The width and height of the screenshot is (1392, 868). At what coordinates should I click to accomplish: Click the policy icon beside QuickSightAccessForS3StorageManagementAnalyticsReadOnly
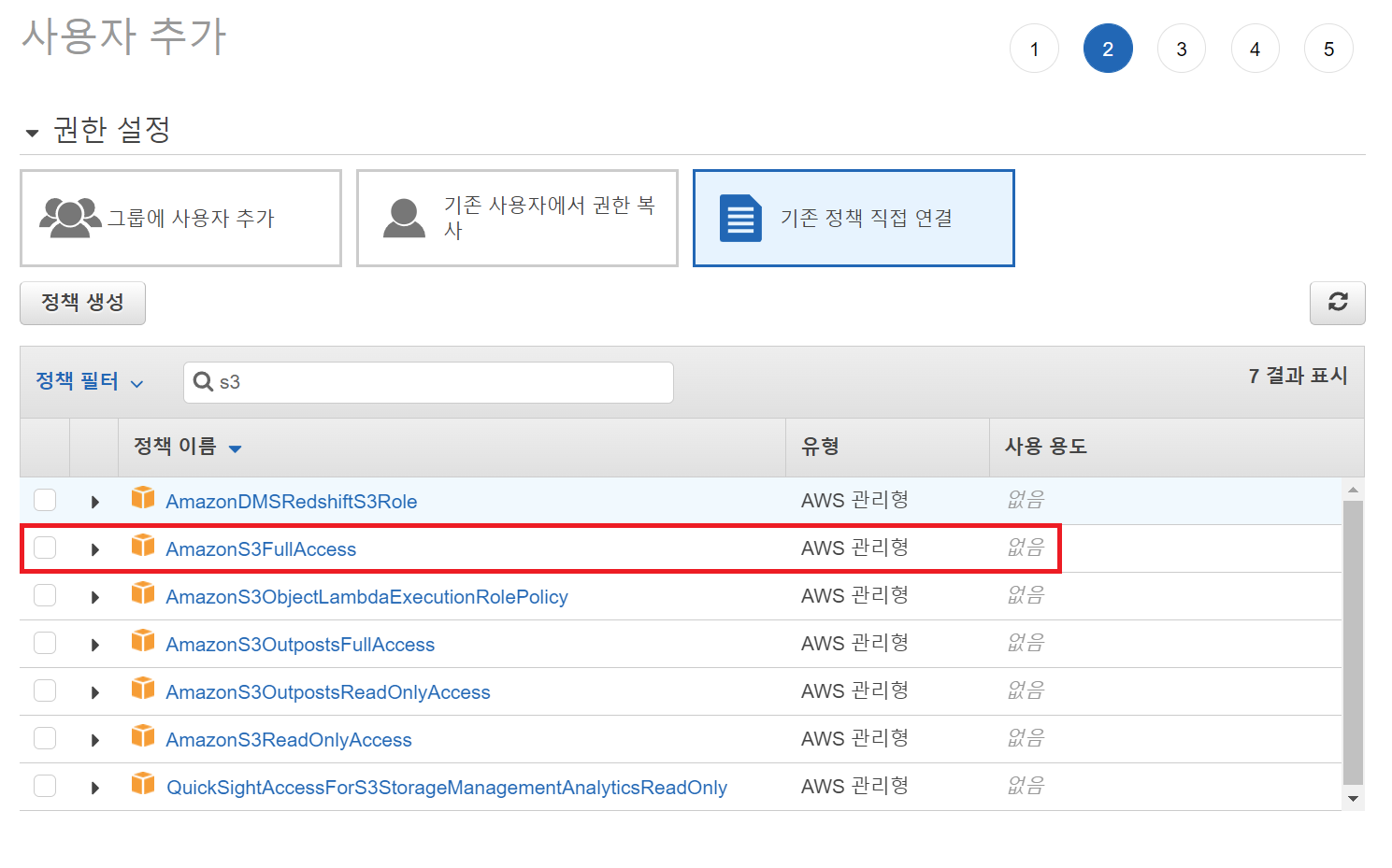tap(143, 783)
